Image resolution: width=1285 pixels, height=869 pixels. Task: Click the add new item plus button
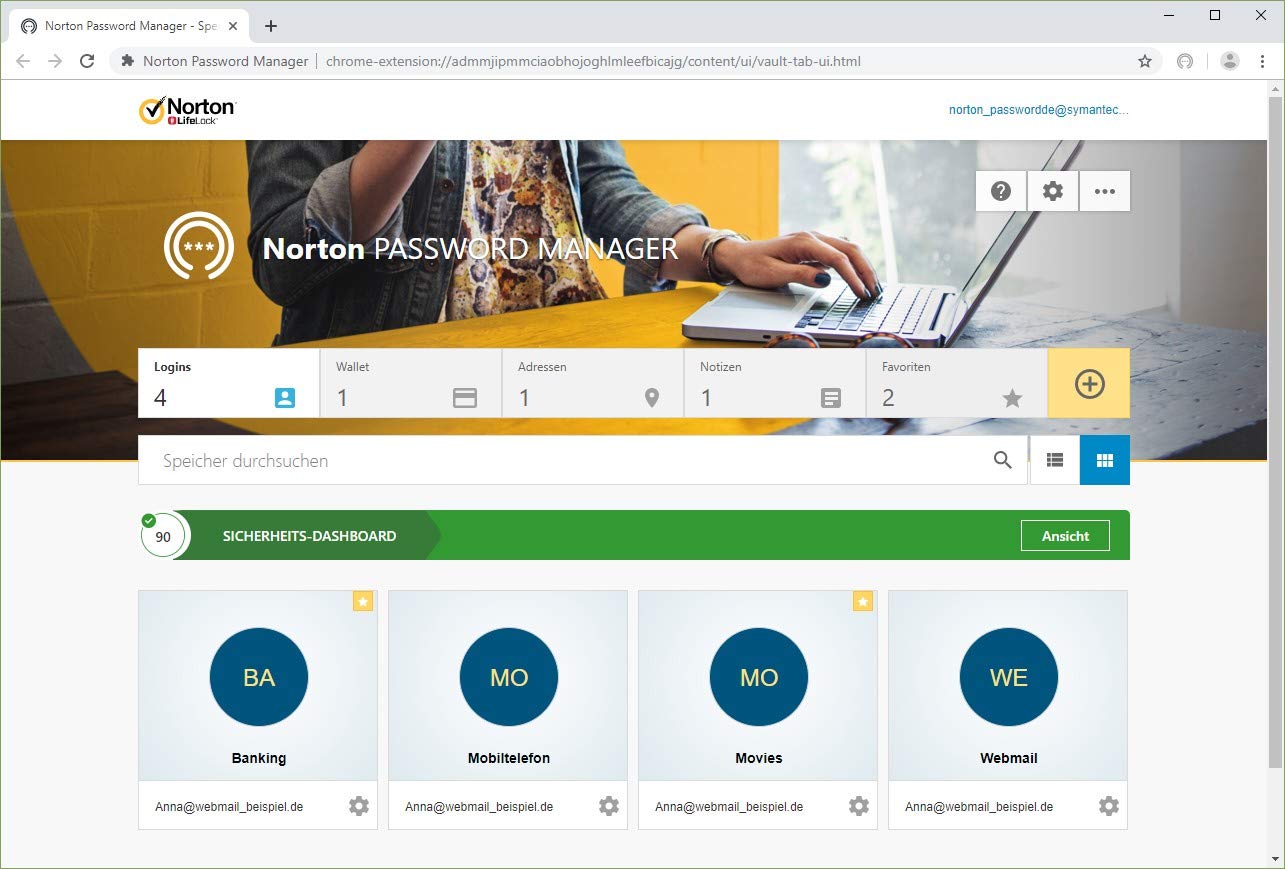1089,383
